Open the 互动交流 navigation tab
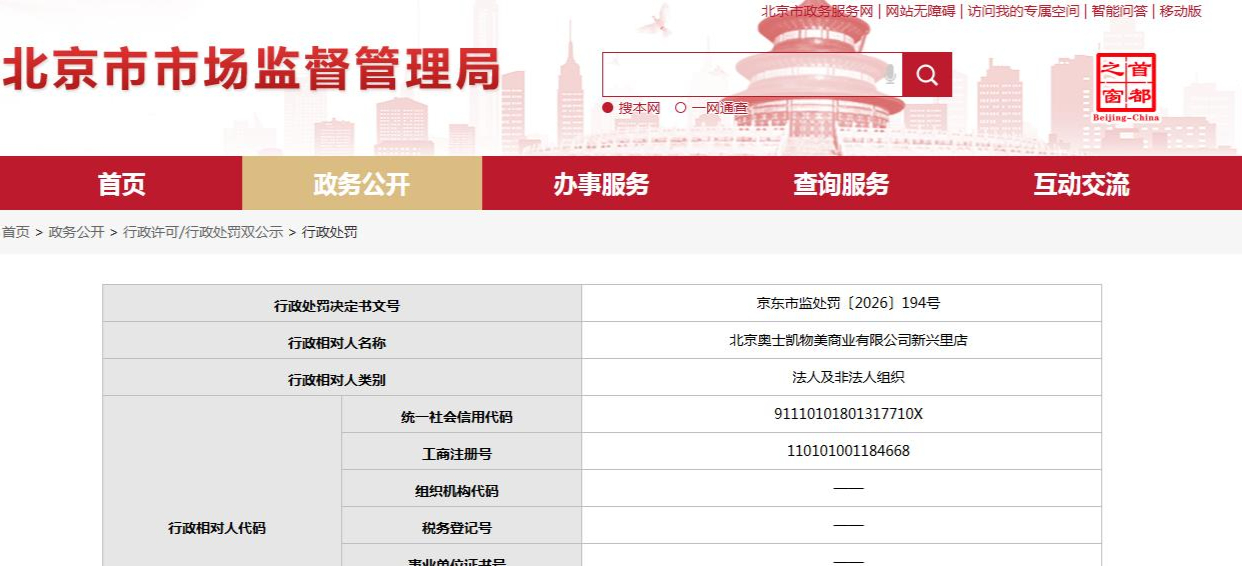 click(1081, 184)
